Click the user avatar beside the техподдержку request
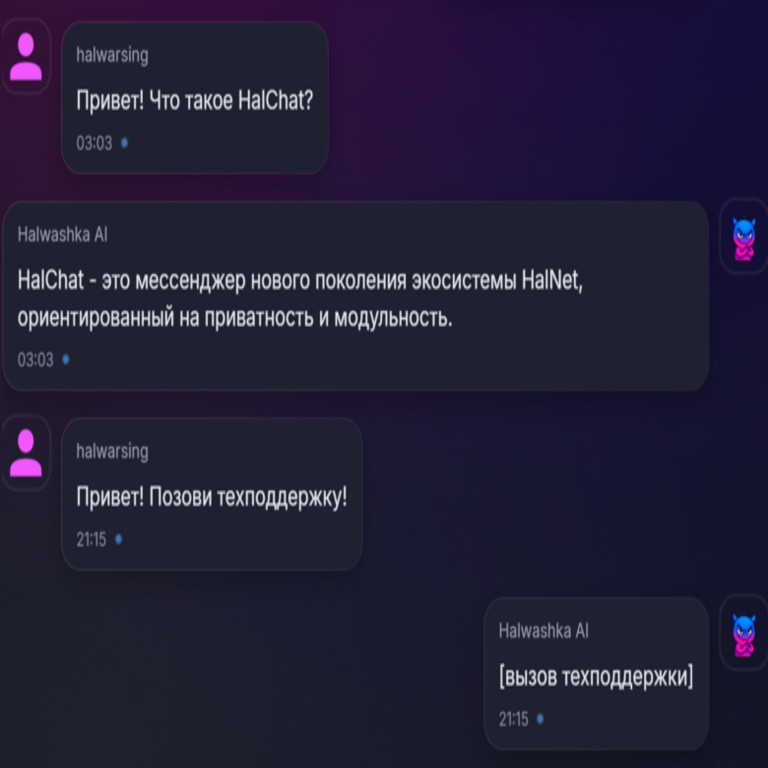This screenshot has height=768, width=768. click(x=26, y=453)
